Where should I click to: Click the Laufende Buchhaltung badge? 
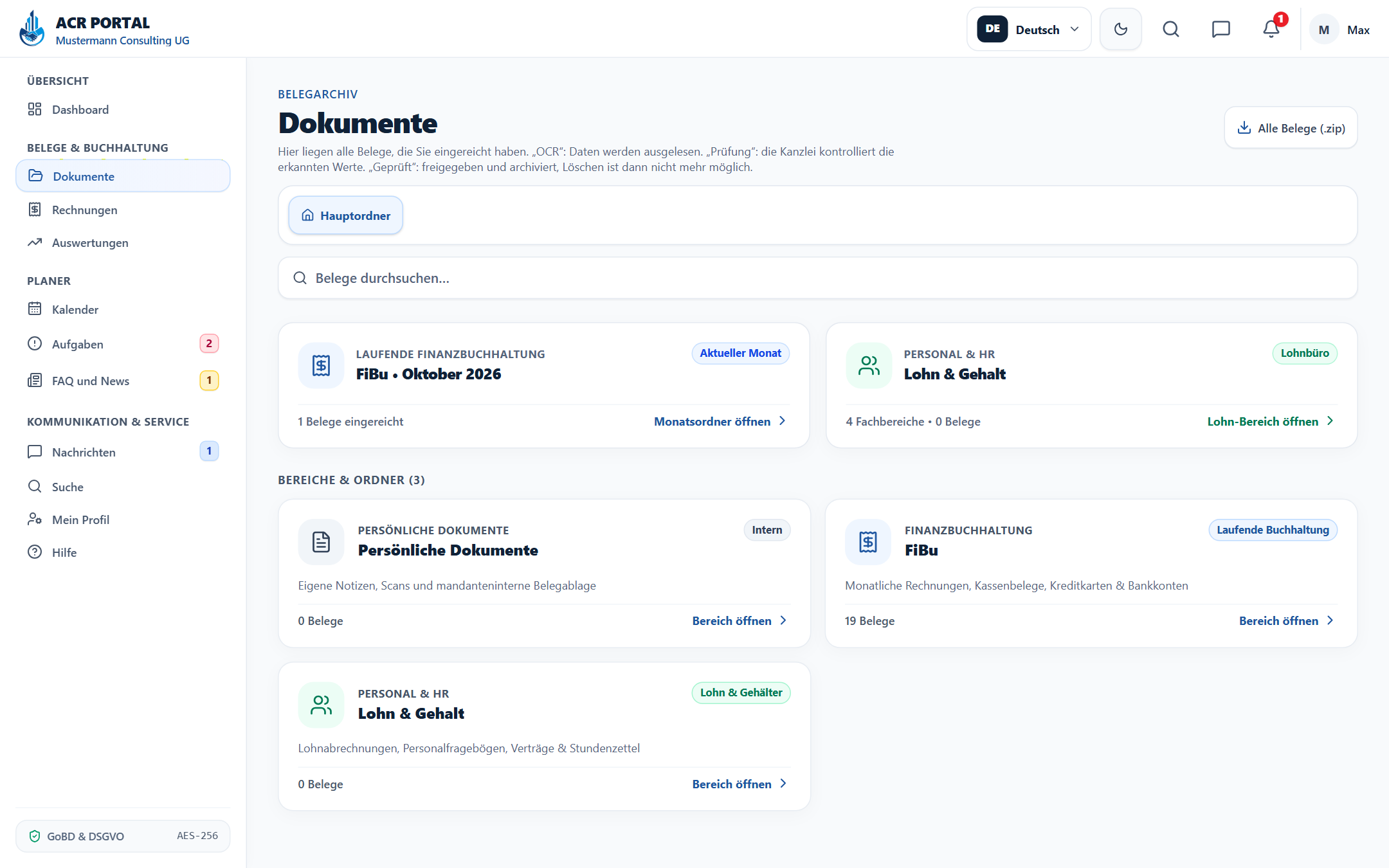click(x=1273, y=530)
